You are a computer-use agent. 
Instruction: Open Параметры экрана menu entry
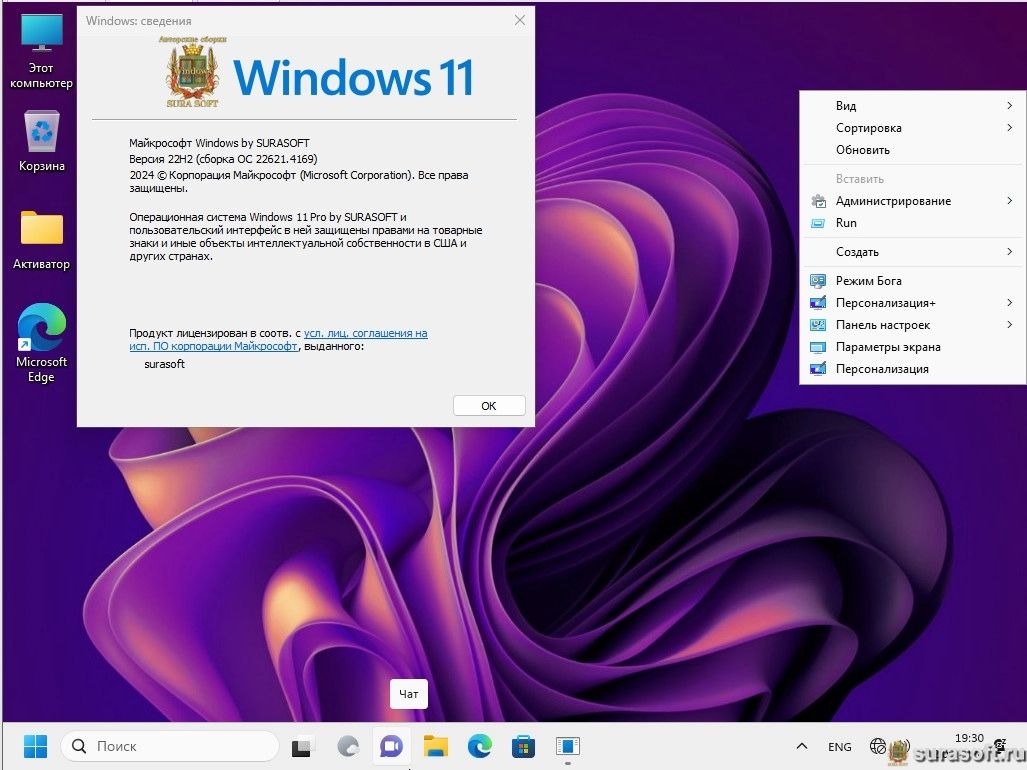click(x=887, y=347)
